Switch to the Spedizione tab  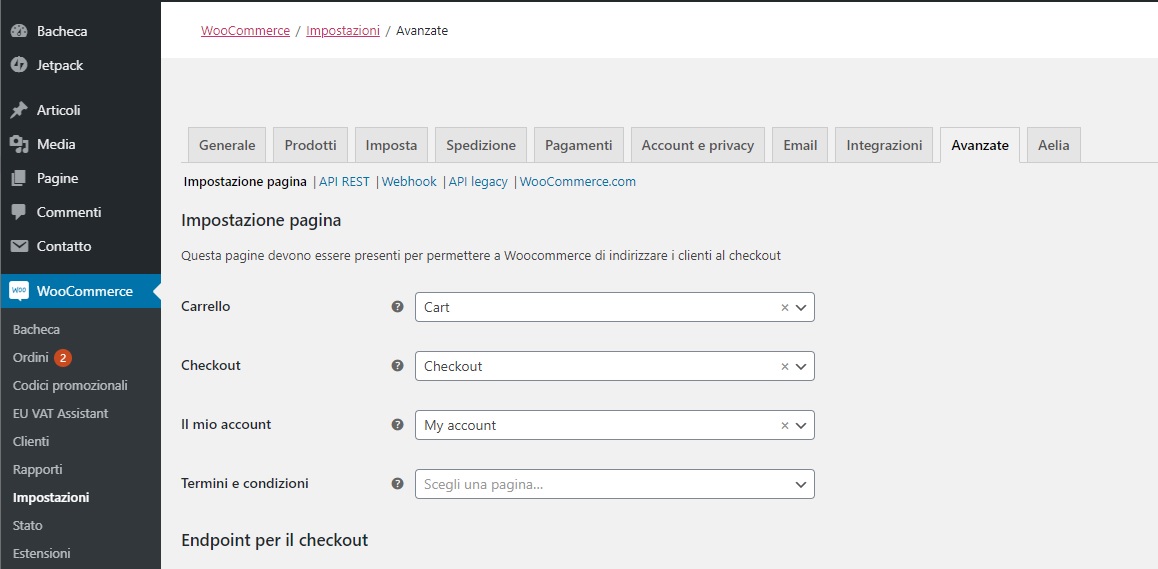[481, 145]
